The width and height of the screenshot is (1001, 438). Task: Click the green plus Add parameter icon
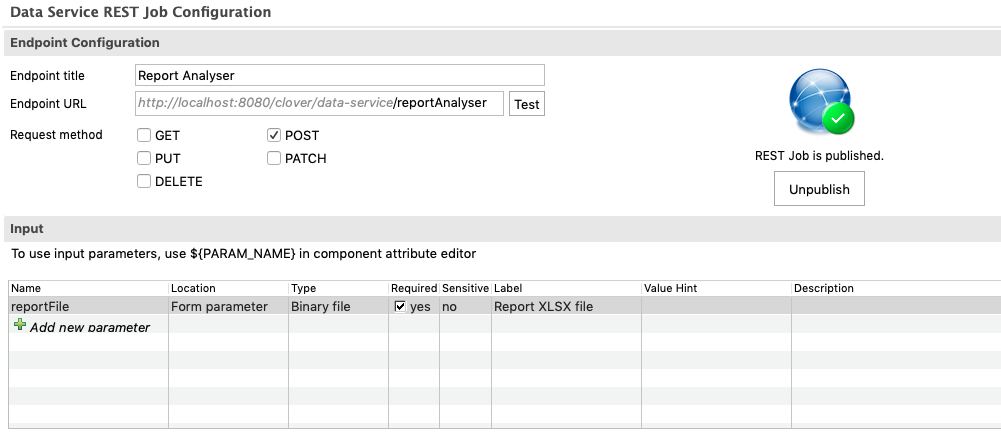tap(20, 326)
